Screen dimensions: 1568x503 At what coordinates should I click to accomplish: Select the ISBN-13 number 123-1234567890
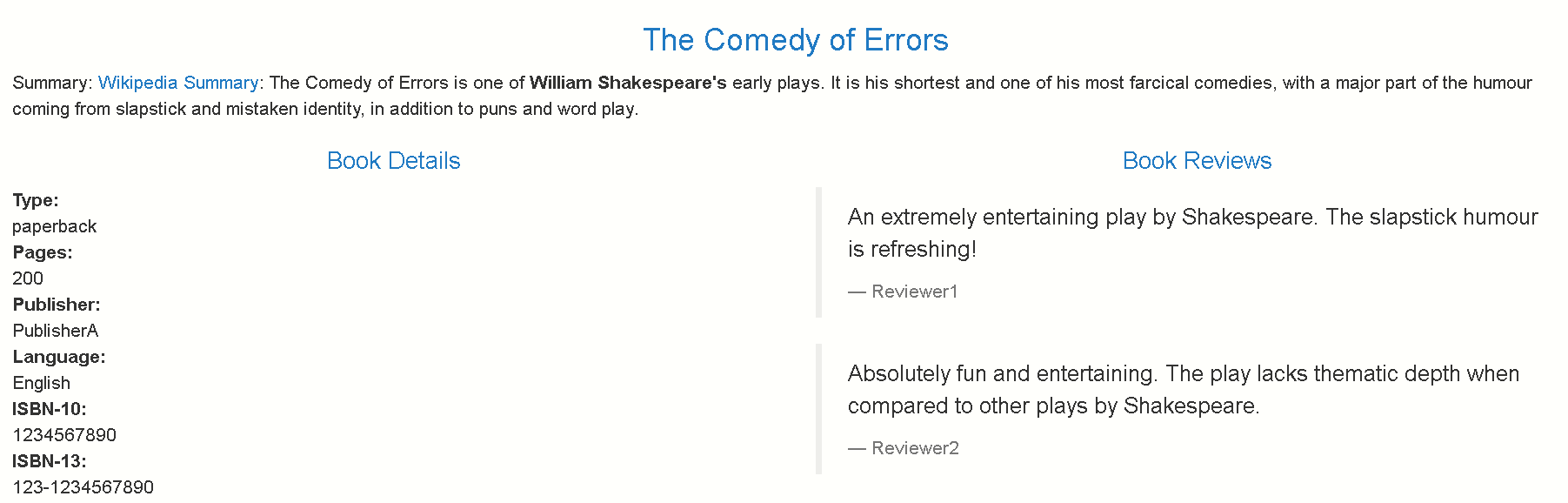[x=83, y=487]
